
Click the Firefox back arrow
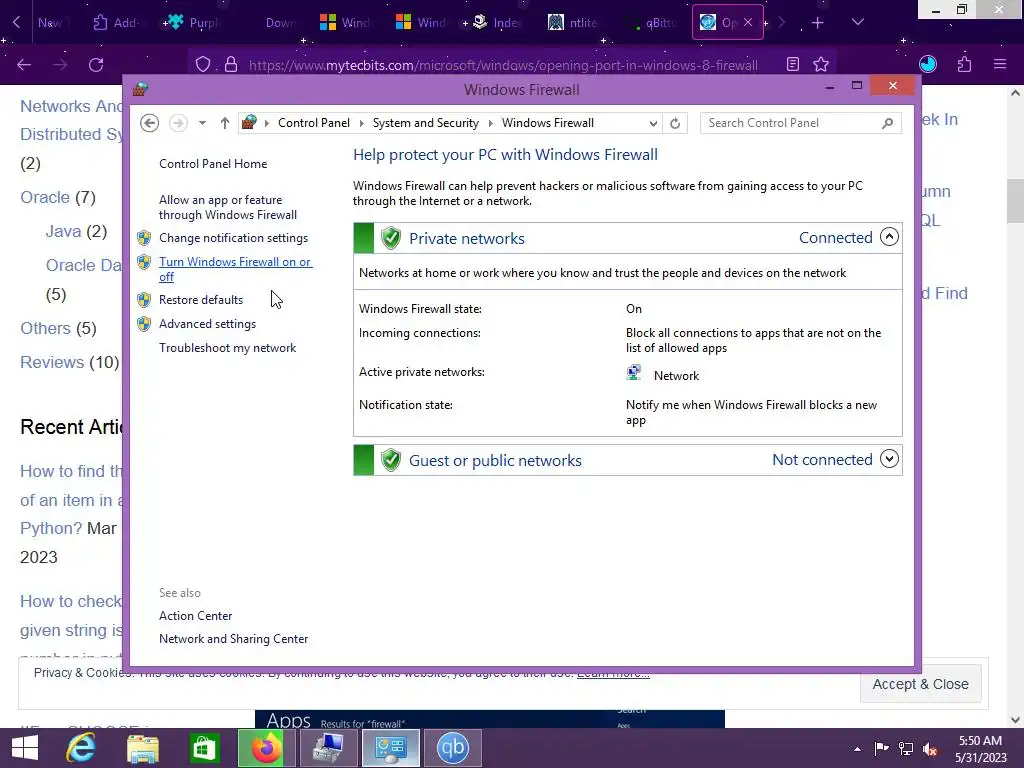[24, 65]
